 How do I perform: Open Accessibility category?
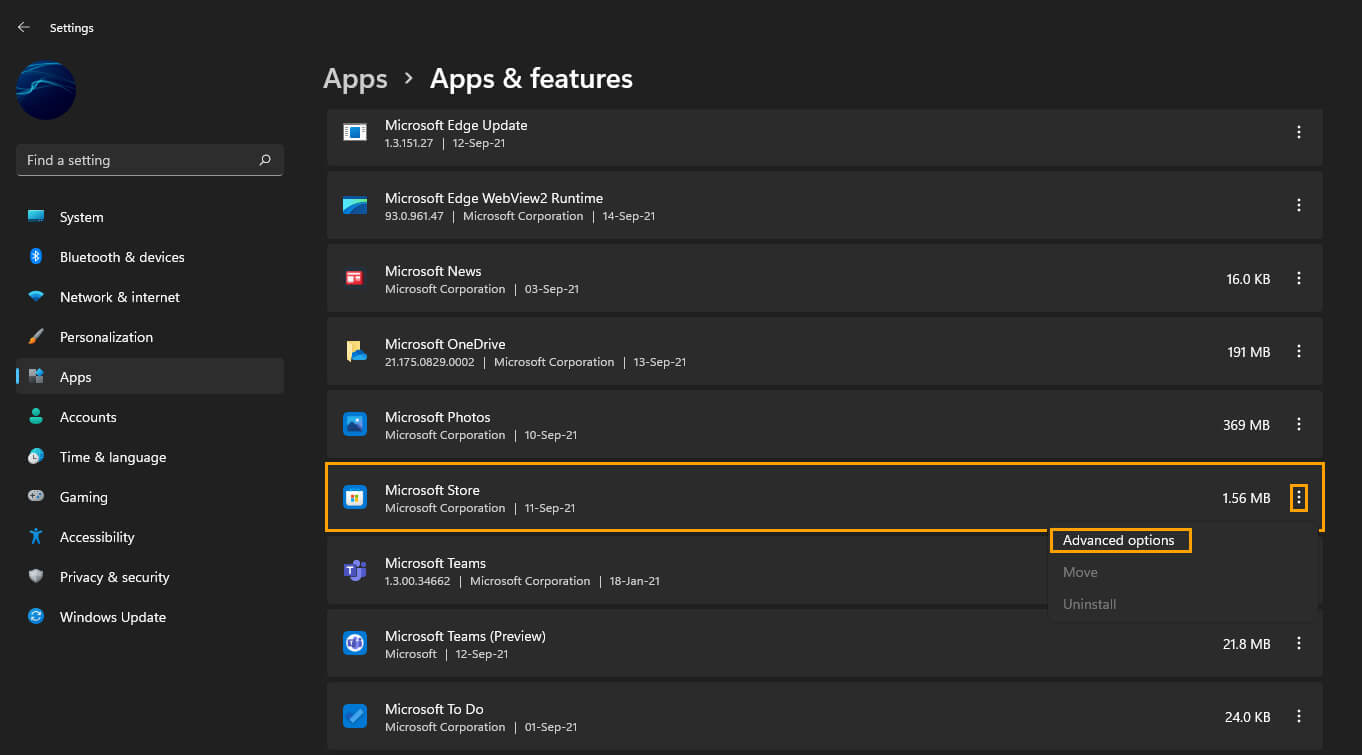pos(150,537)
